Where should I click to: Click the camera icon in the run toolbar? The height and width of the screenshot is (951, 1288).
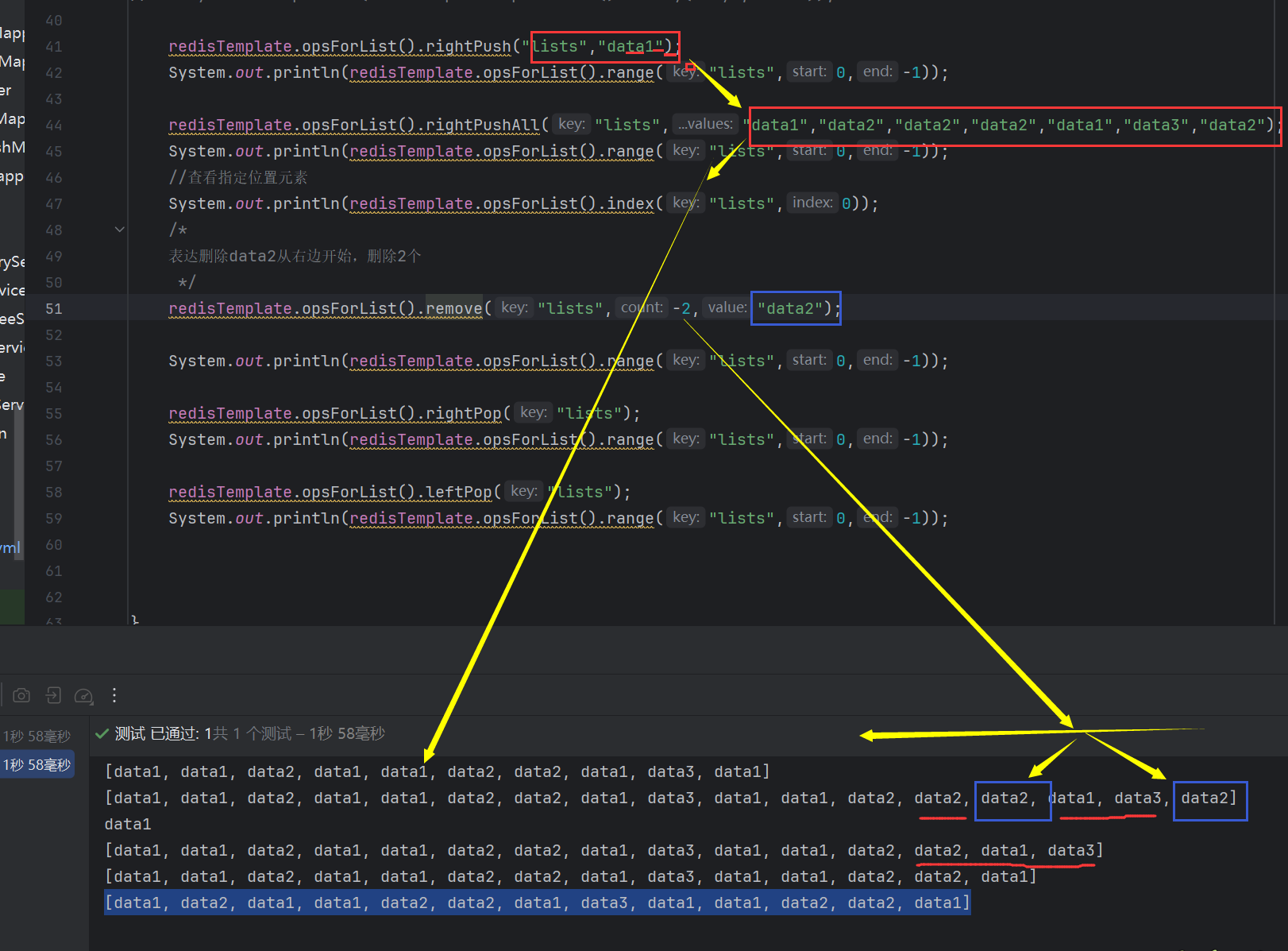click(x=21, y=696)
